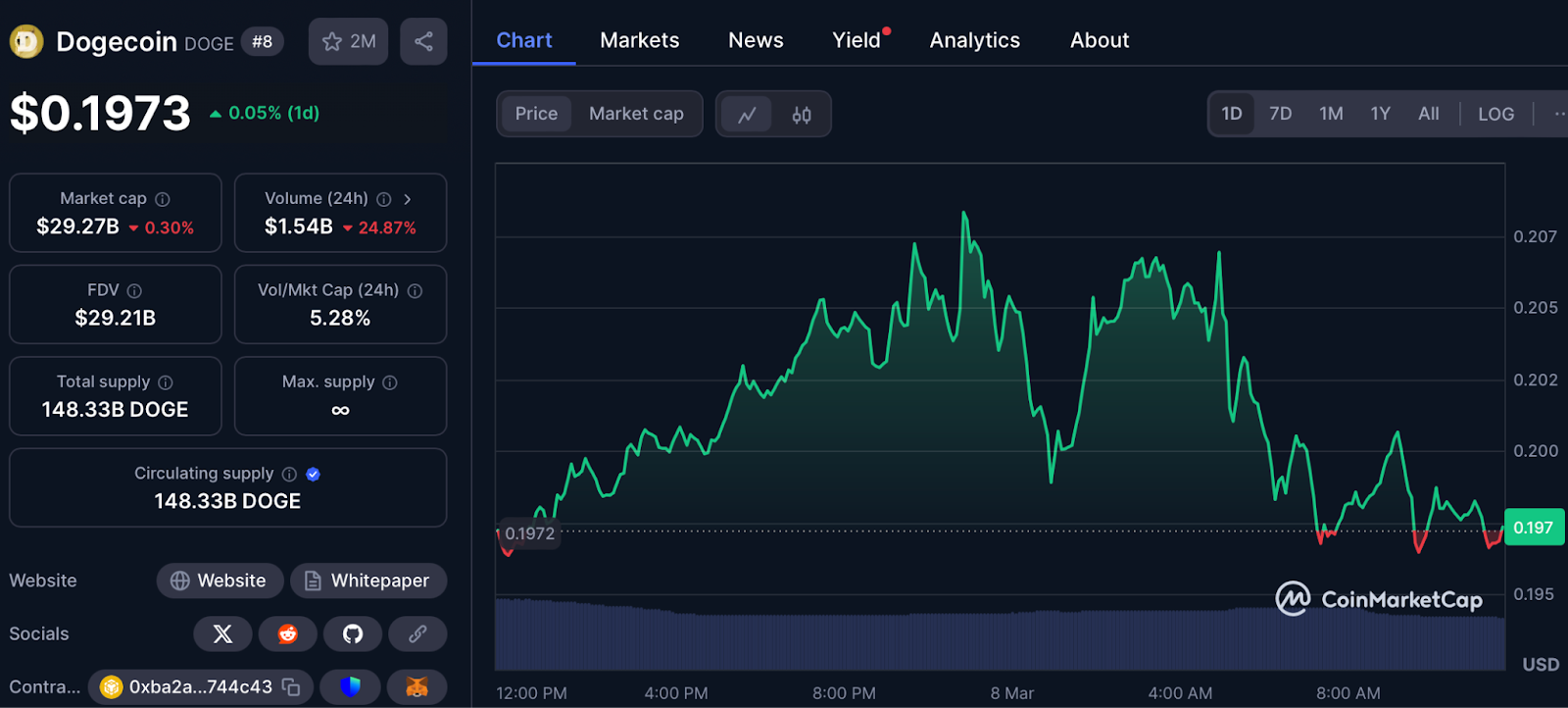Show Vol/Mkt Cap (24h) info icon
1568x708 pixels.
coord(415,291)
